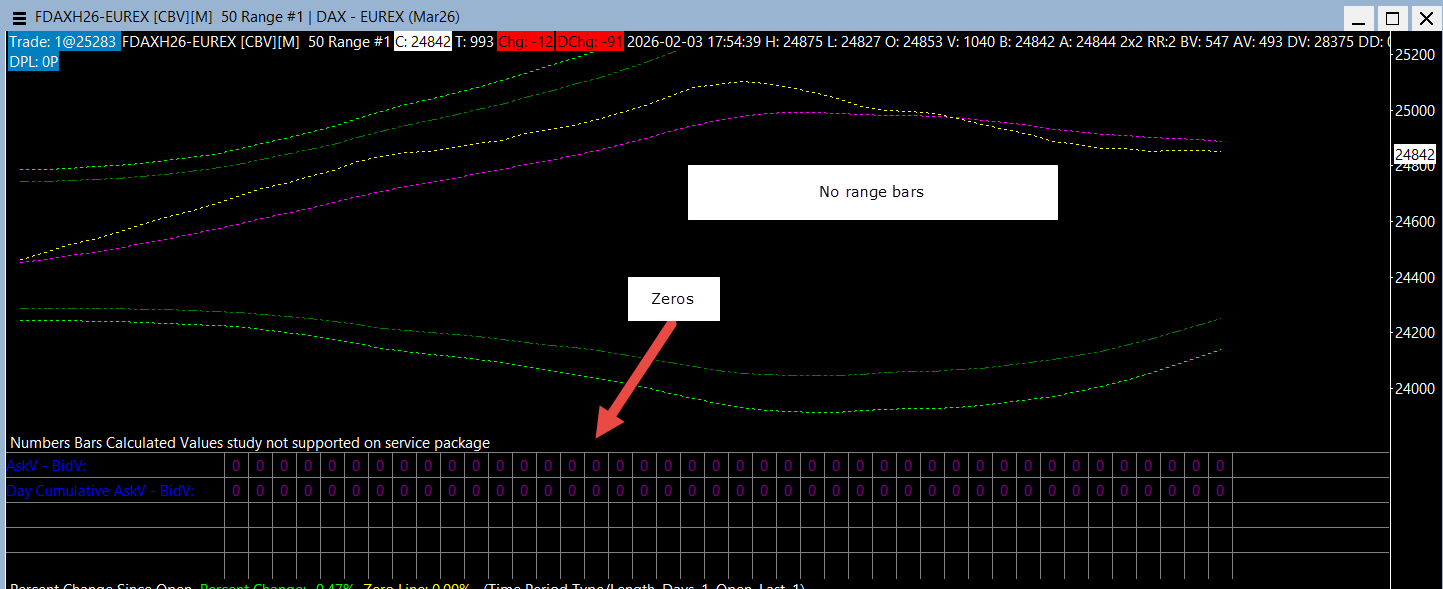Click the 'Percent Change Since Open' study label

click(102, 586)
